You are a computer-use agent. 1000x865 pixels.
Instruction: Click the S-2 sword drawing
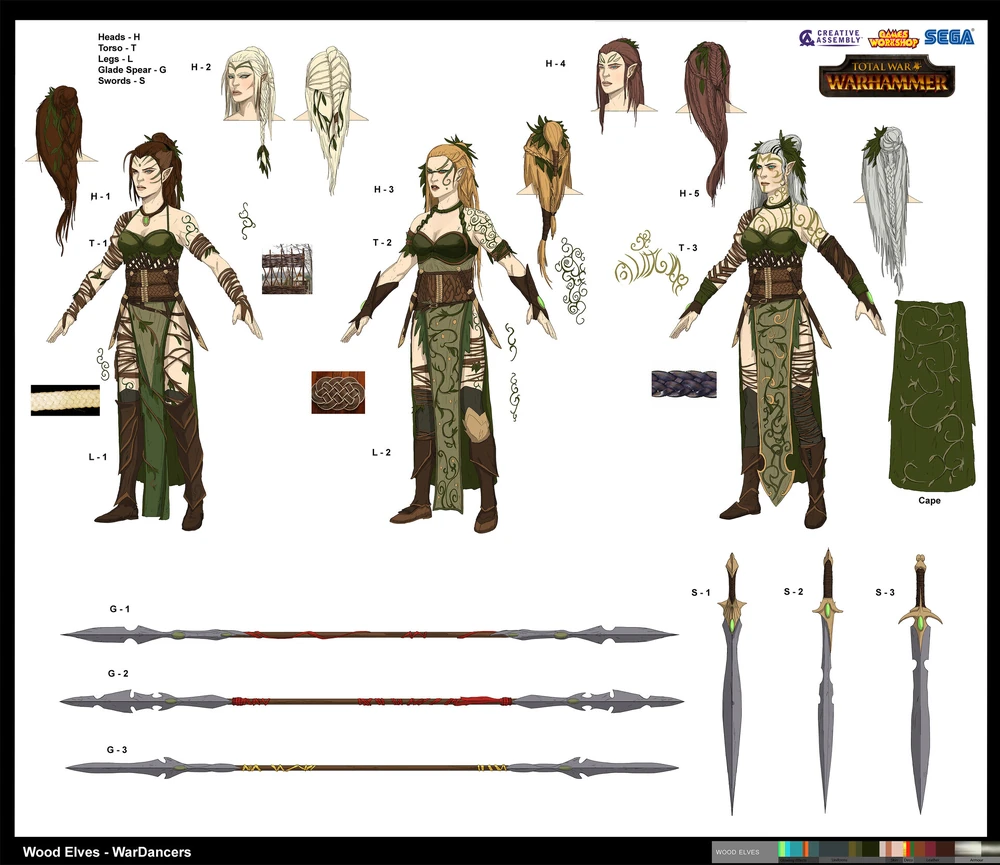click(827, 679)
